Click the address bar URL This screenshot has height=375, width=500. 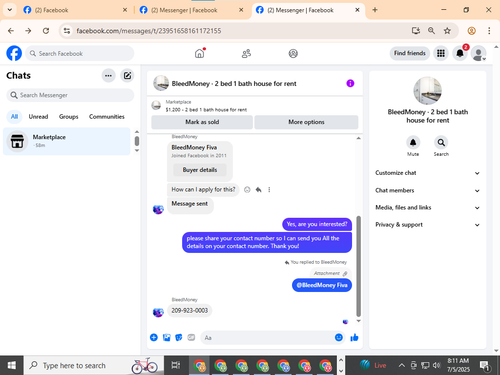149,31
